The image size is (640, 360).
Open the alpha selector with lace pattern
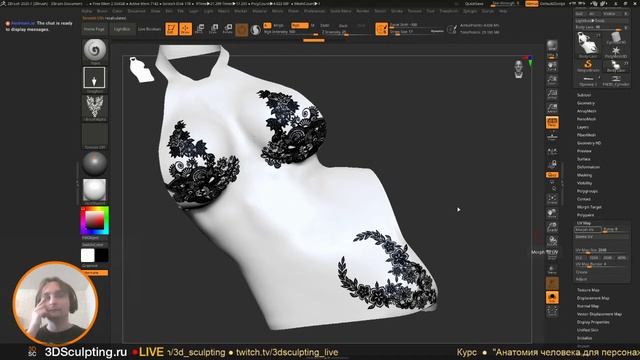pos(95,107)
